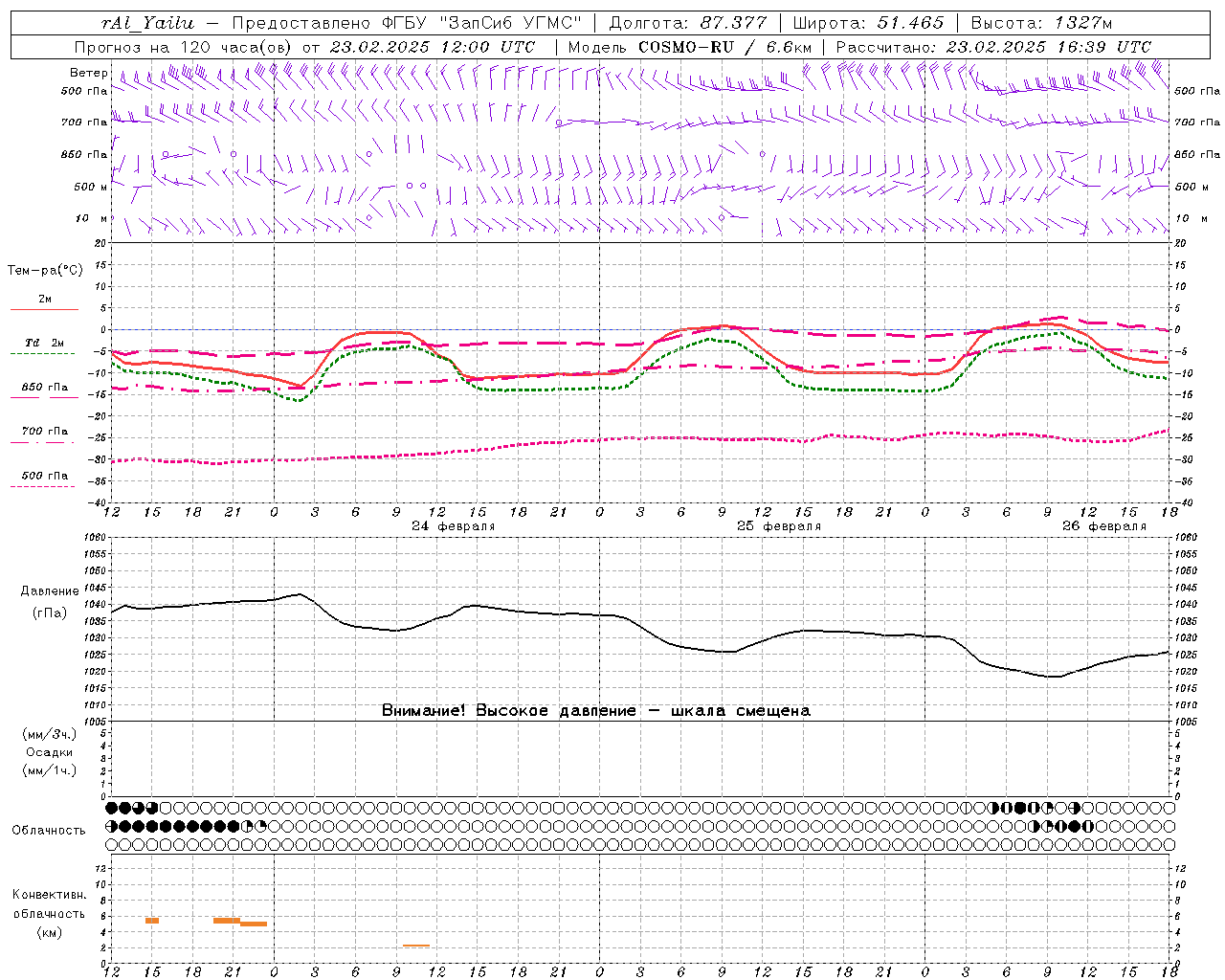This screenshot has width=1225, height=980.
Task: Click the 'Td 2м' dew point legend line
Action: coord(44,353)
